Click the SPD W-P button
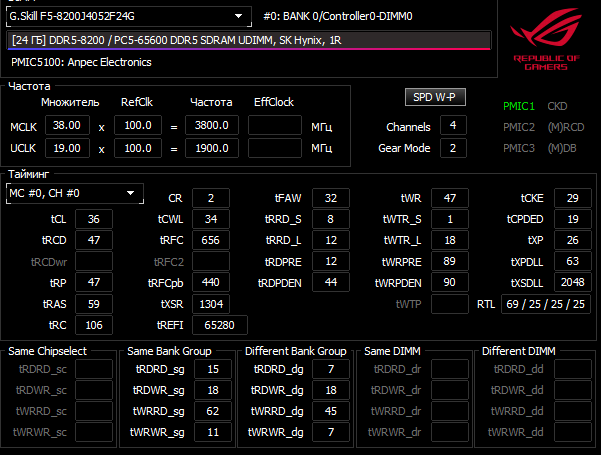The image size is (601, 455). pos(435,97)
